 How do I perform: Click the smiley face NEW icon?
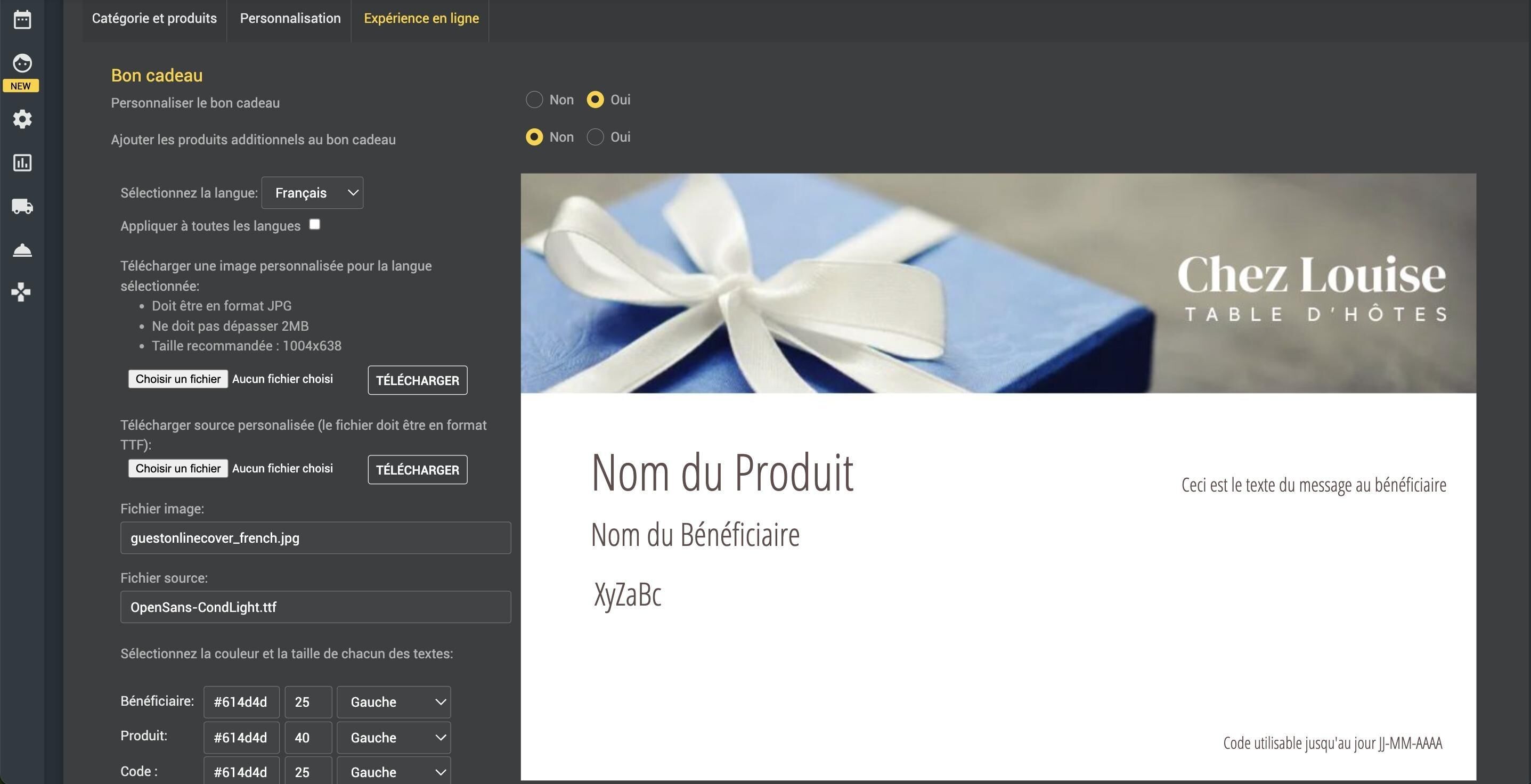[x=22, y=63]
